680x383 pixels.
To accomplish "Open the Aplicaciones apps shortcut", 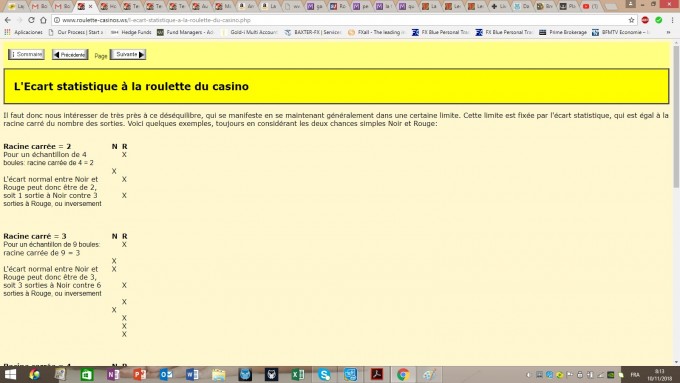I will pos(23,32).
